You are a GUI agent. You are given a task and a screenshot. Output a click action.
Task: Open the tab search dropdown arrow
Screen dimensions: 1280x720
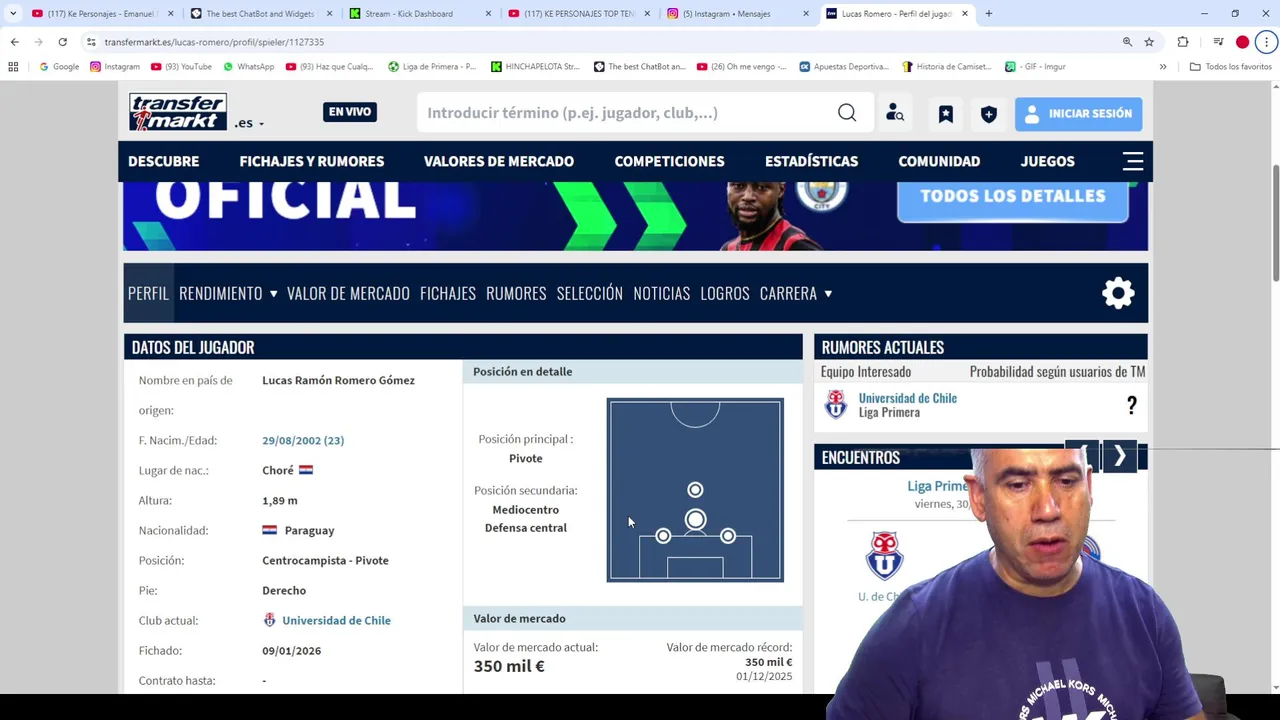(x=13, y=14)
